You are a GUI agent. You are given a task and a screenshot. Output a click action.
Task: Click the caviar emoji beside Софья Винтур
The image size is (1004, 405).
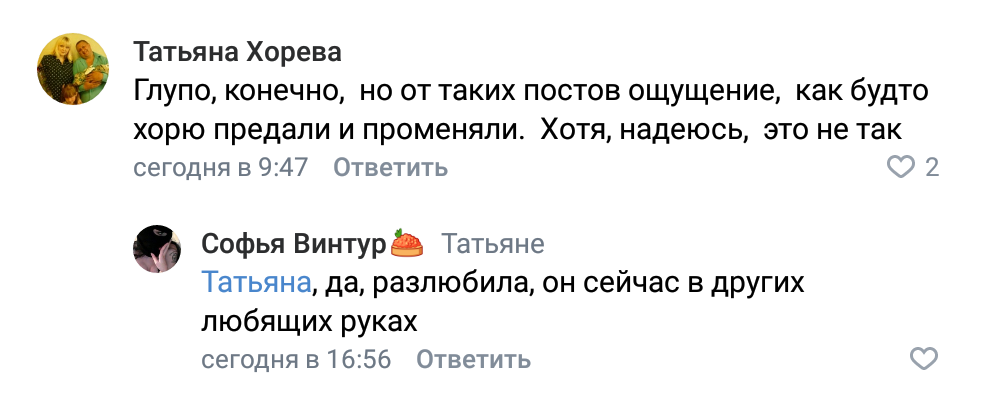pos(407,242)
